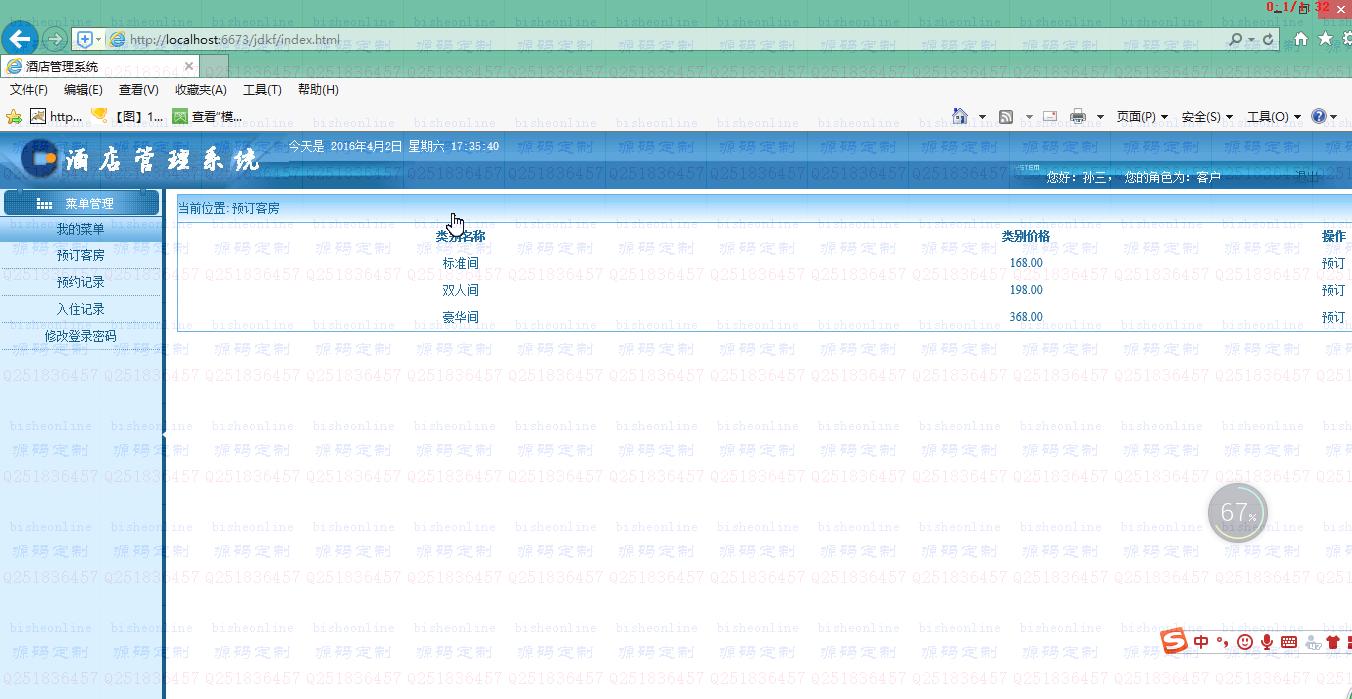1352x699 pixels.
Task: Expand the help icon dropdown arrow
Action: coord(1333,117)
